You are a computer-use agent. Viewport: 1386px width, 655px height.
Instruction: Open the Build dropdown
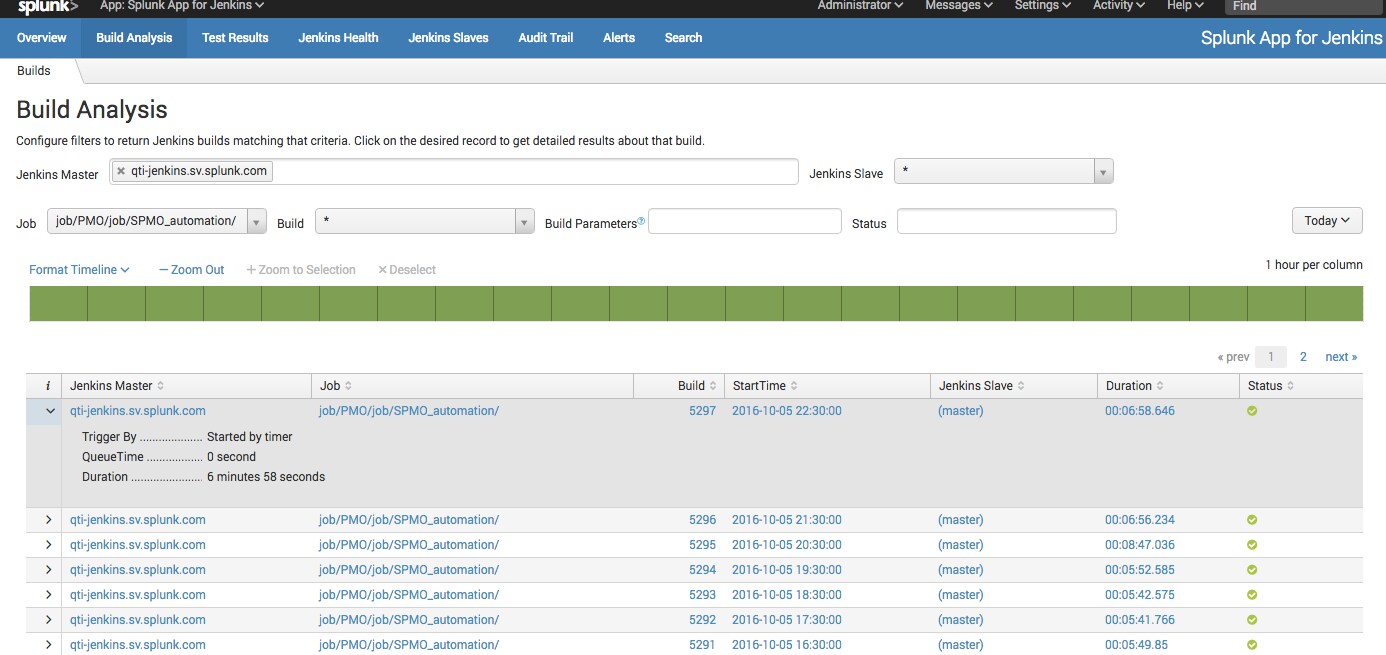click(x=425, y=222)
